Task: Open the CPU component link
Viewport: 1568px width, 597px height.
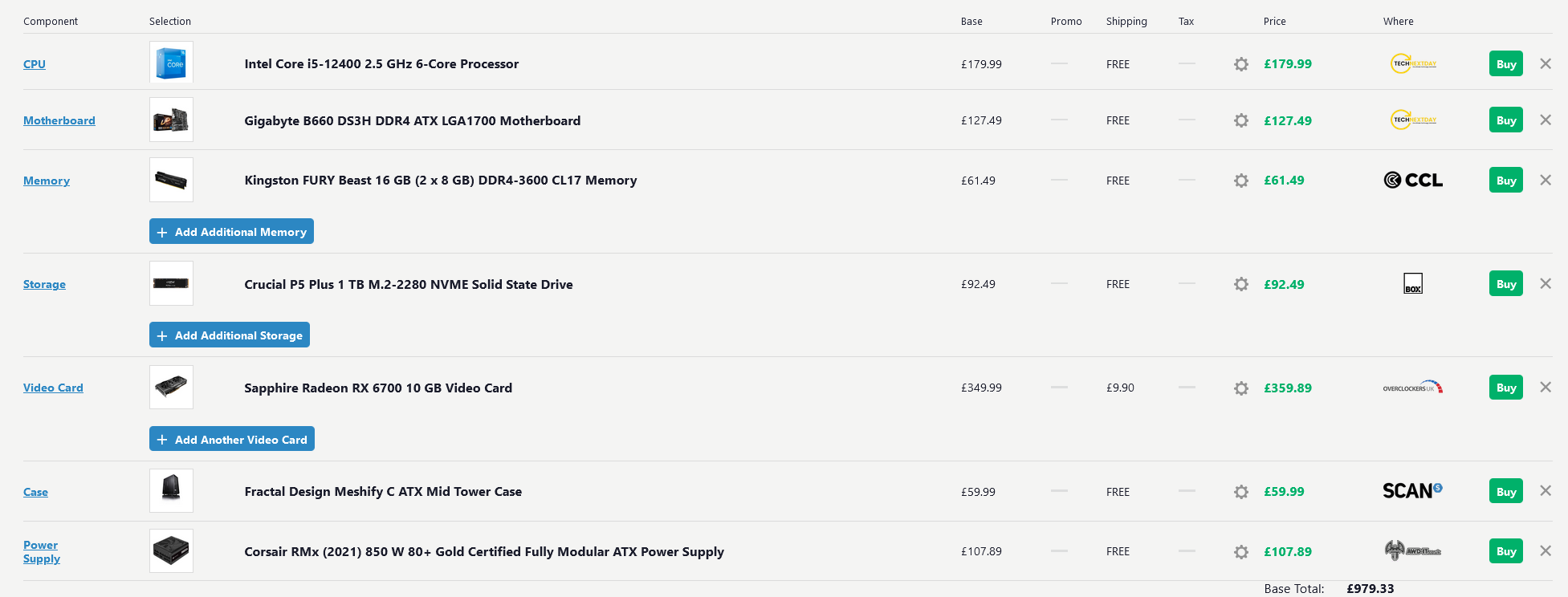Action: point(35,64)
